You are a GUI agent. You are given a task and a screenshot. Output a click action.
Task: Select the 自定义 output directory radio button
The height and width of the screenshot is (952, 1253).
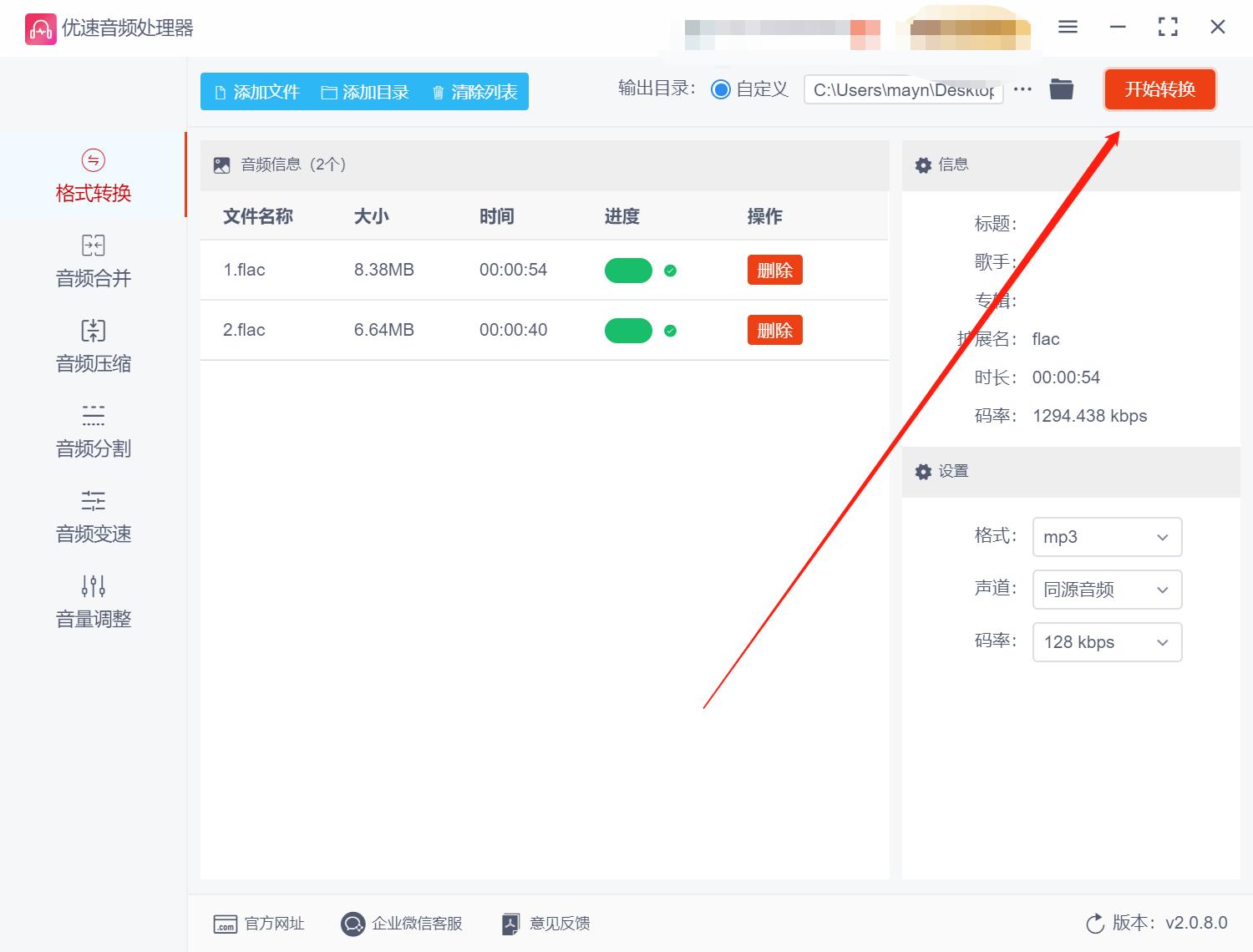pyautogui.click(x=721, y=89)
